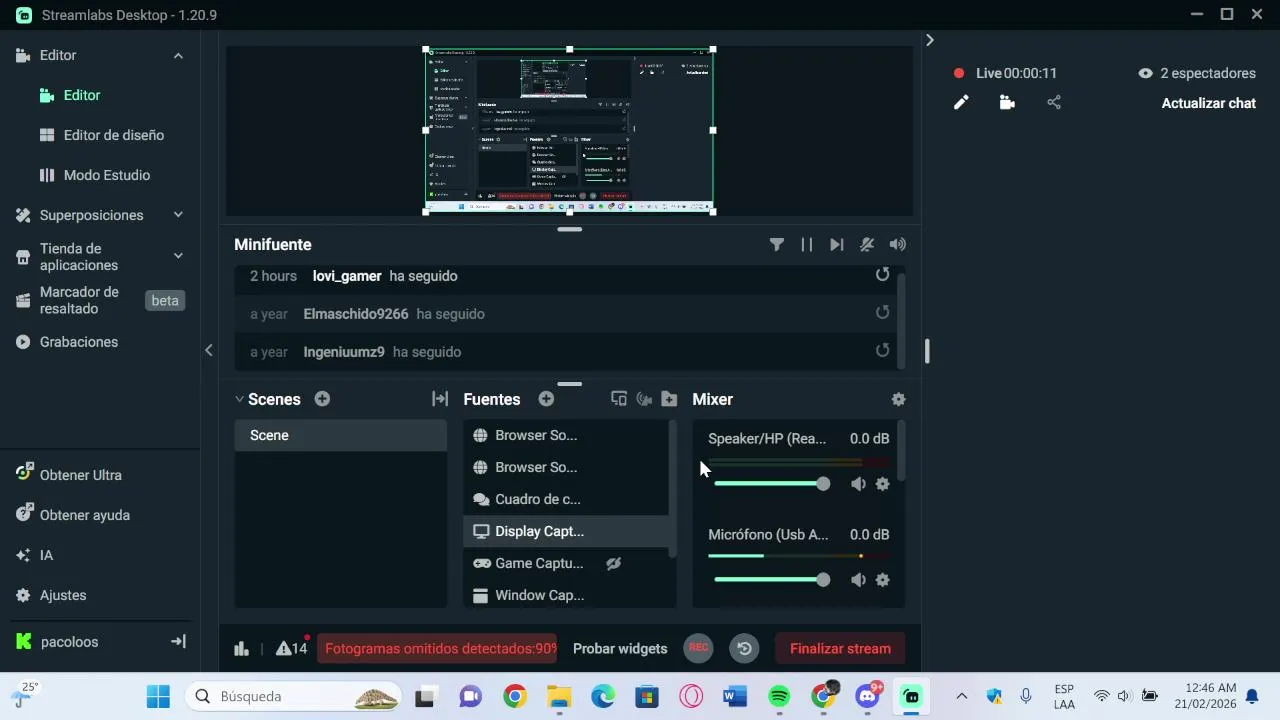
Task: Click the Fuentes dual output icon
Action: (x=619, y=399)
